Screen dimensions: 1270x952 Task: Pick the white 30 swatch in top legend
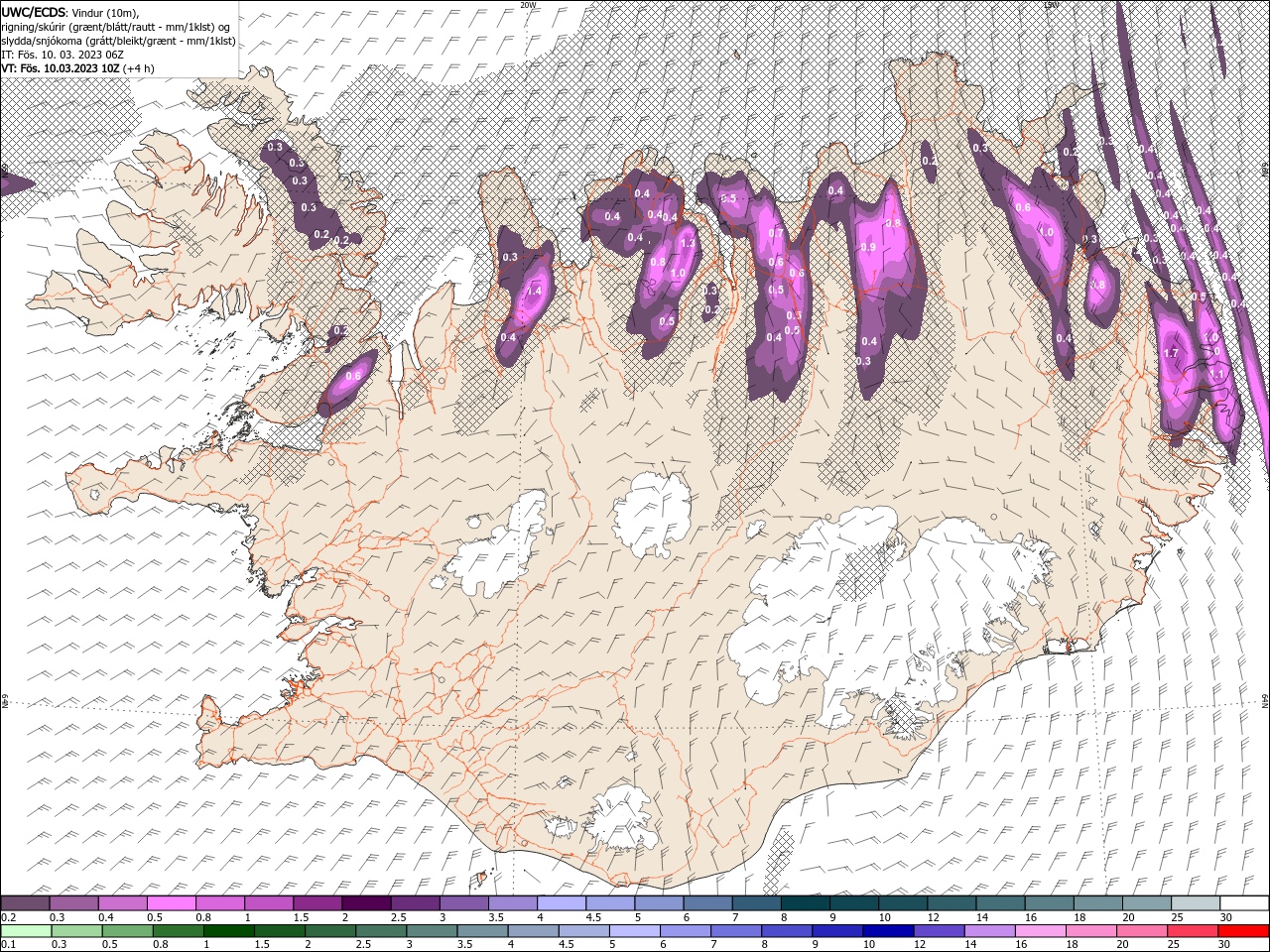pyautogui.click(x=1243, y=903)
